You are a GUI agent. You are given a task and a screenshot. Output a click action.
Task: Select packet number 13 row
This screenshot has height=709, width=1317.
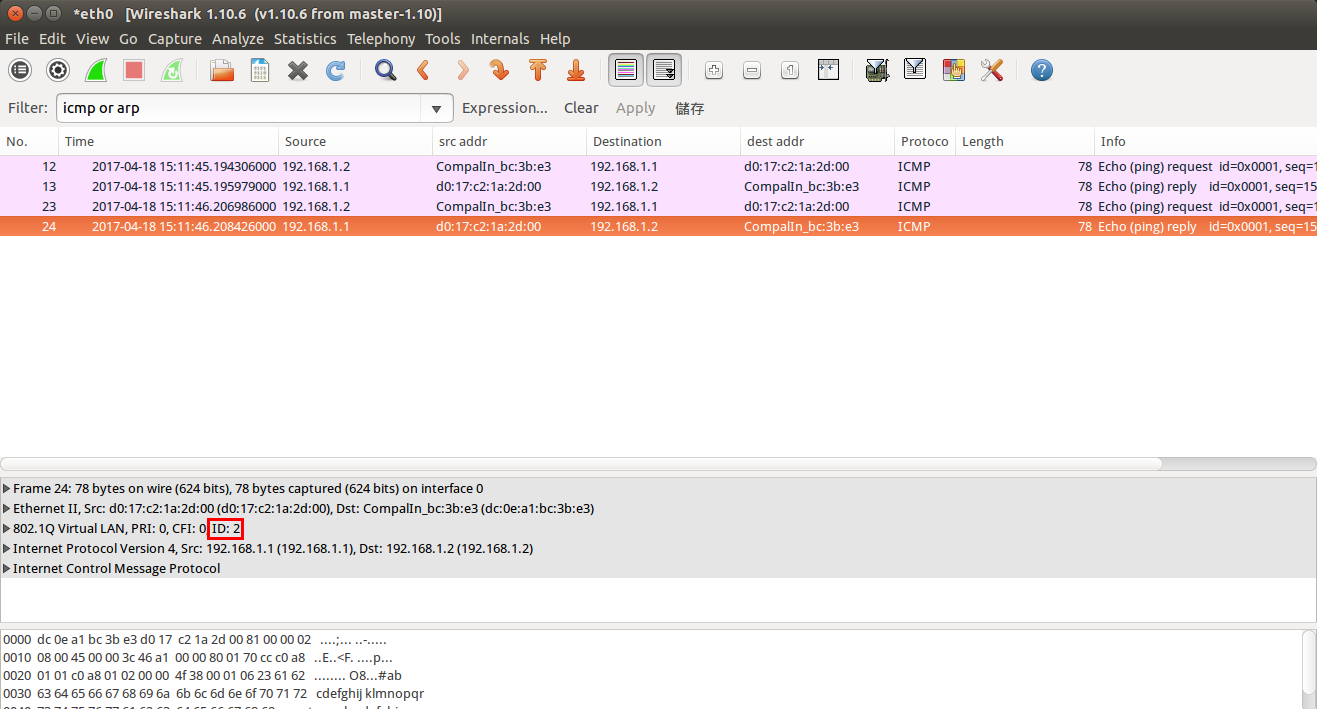658,186
